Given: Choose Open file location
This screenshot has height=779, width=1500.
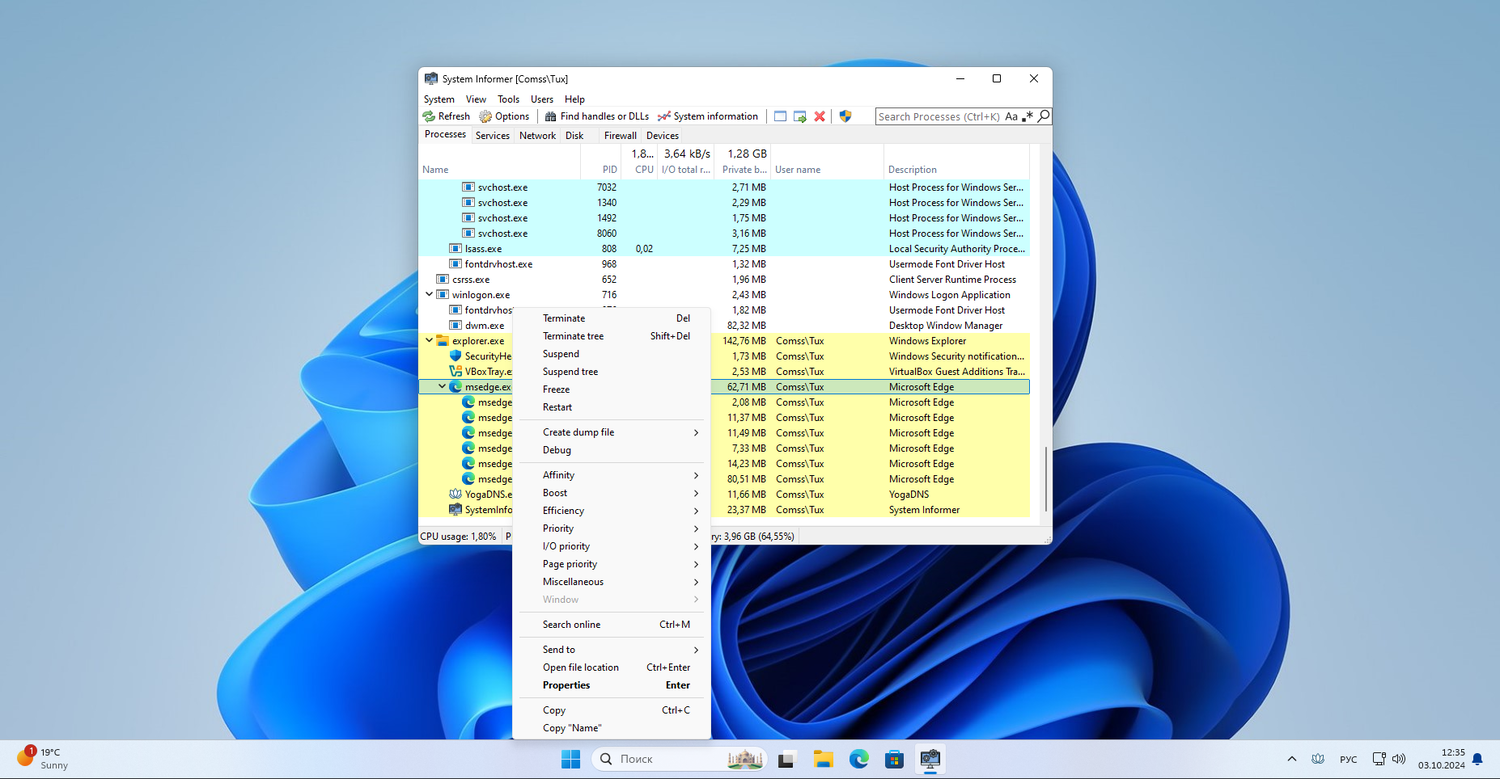Looking at the screenshot, I should 611,668.
